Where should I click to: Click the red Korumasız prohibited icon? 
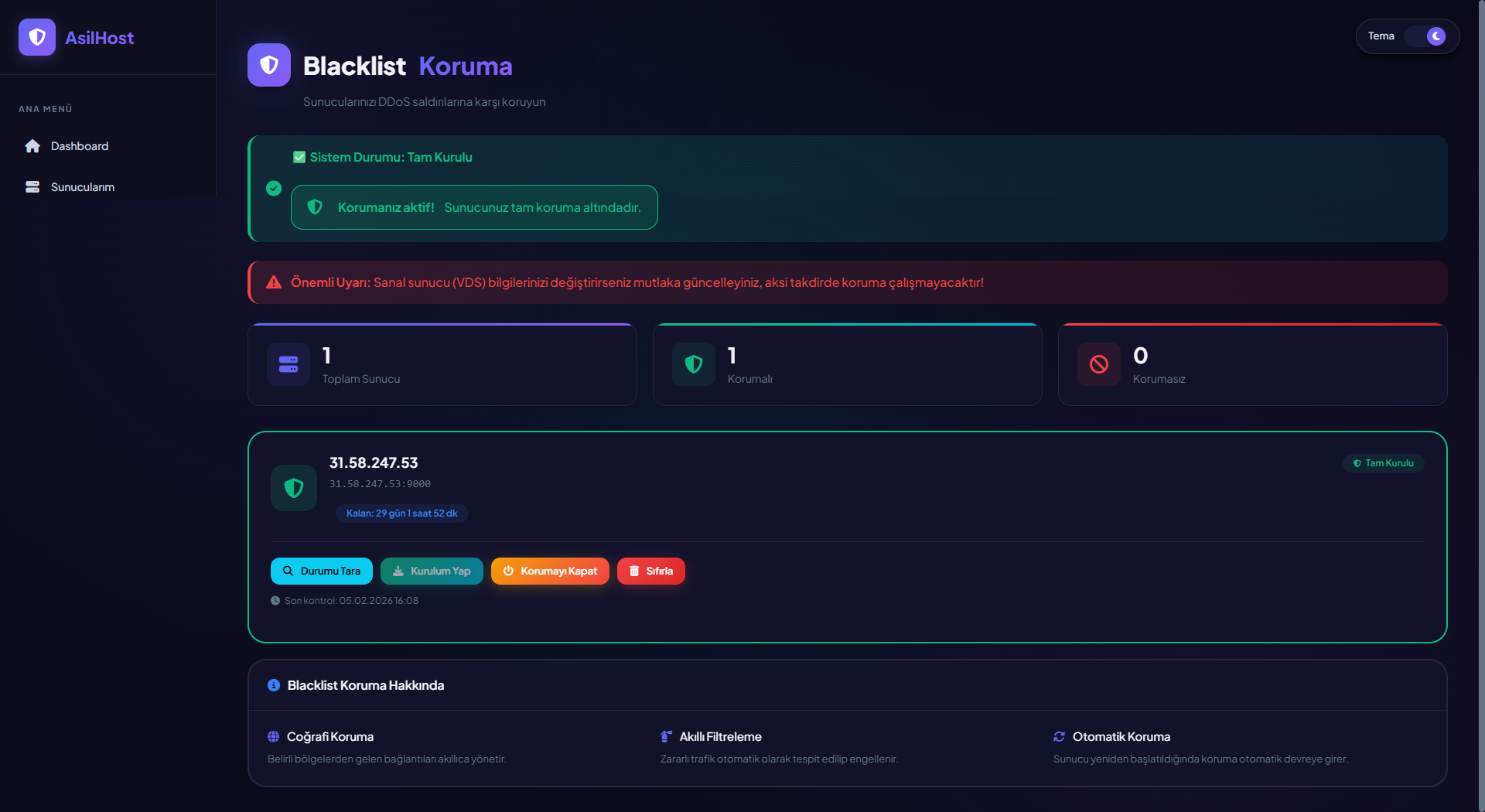pos(1099,364)
